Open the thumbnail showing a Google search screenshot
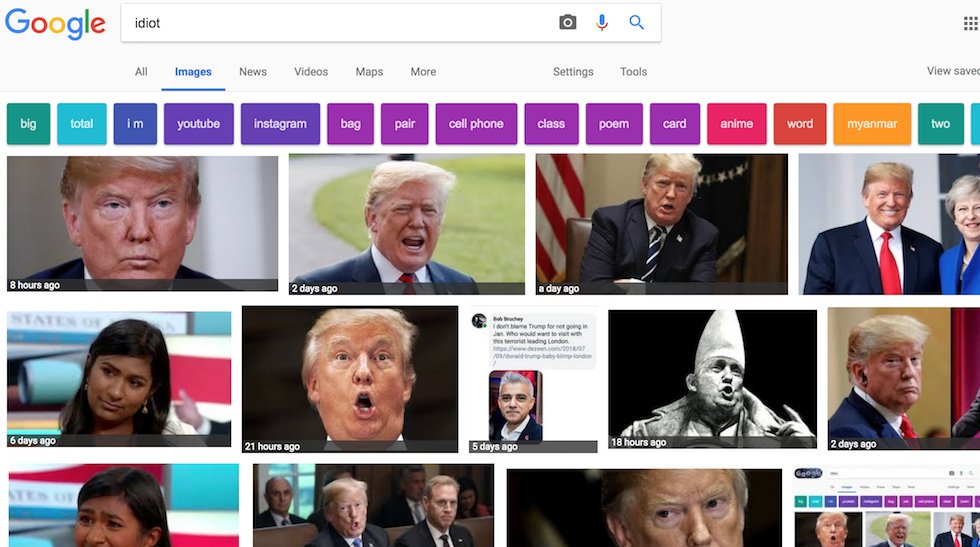 pos(886,507)
